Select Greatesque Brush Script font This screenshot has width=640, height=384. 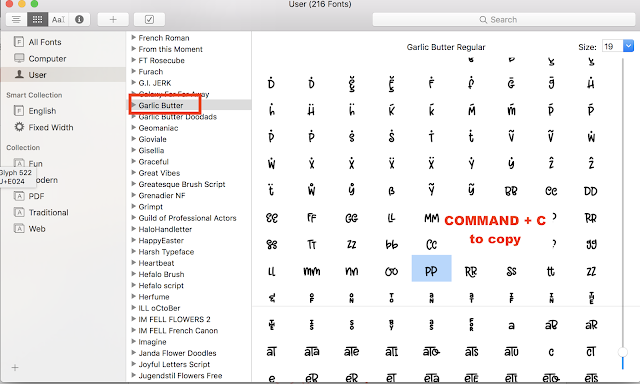click(x=182, y=184)
